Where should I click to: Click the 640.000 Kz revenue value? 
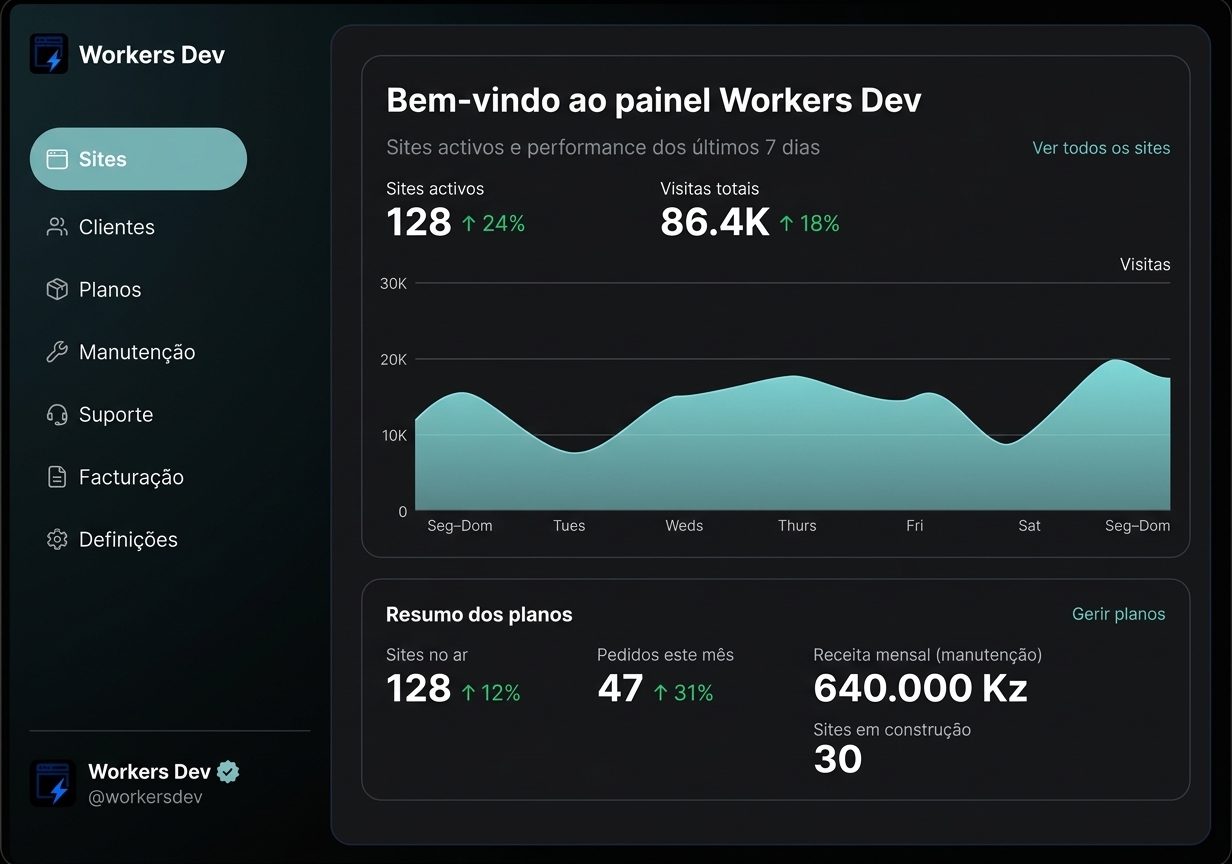[x=920, y=688]
